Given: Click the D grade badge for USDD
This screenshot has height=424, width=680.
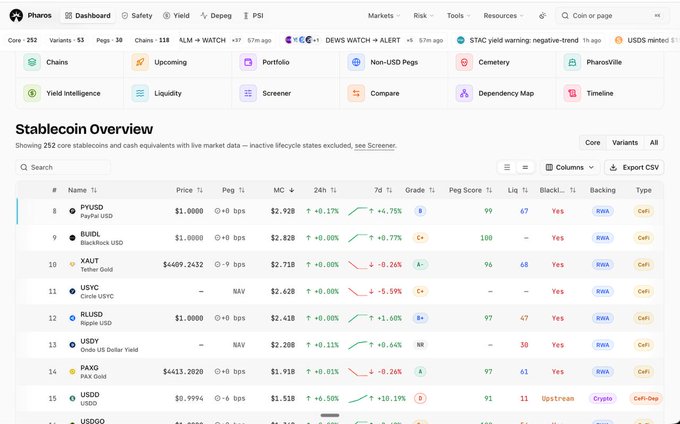Looking at the screenshot, I should click(x=420, y=398).
